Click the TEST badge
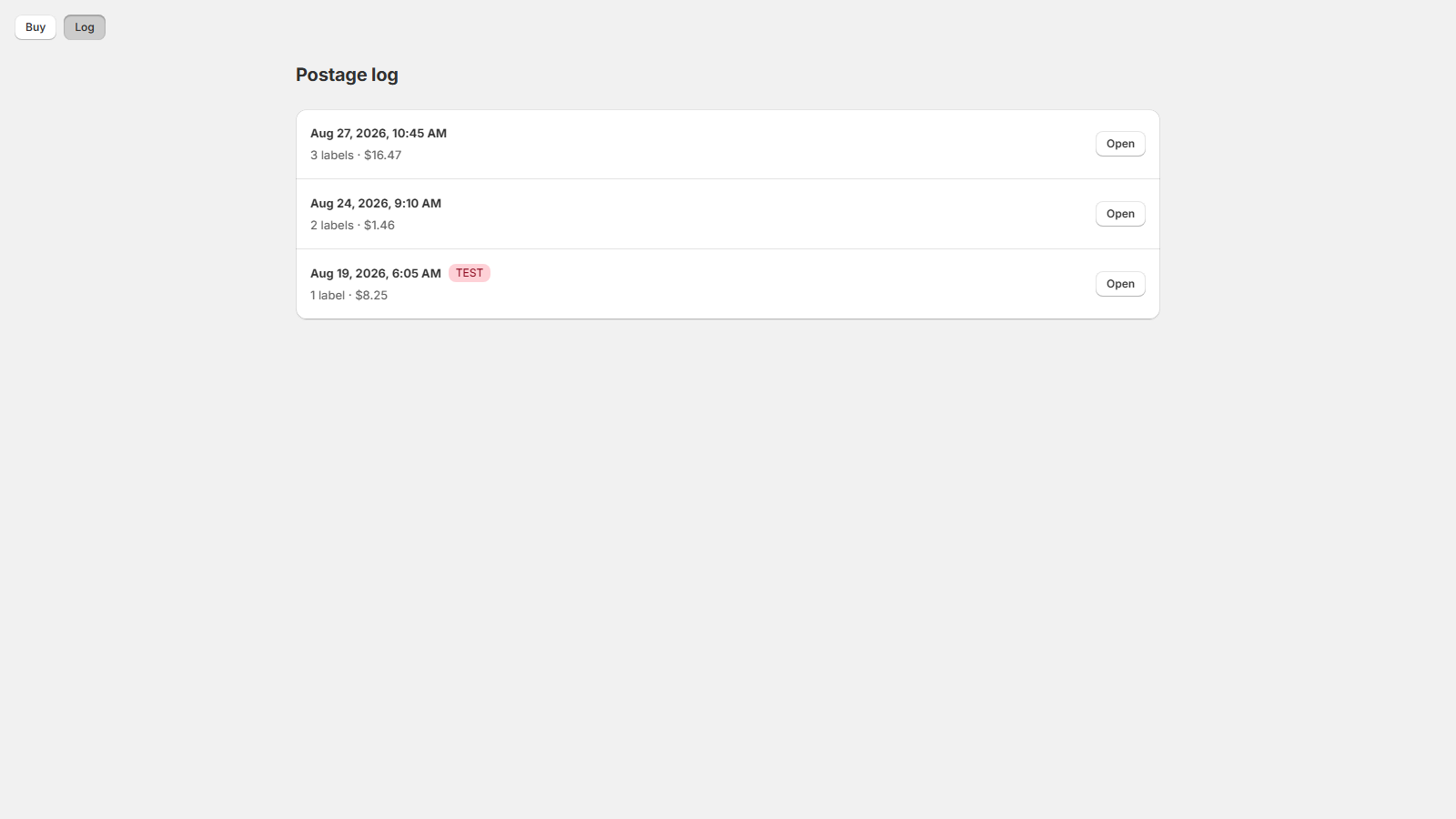 tap(470, 273)
